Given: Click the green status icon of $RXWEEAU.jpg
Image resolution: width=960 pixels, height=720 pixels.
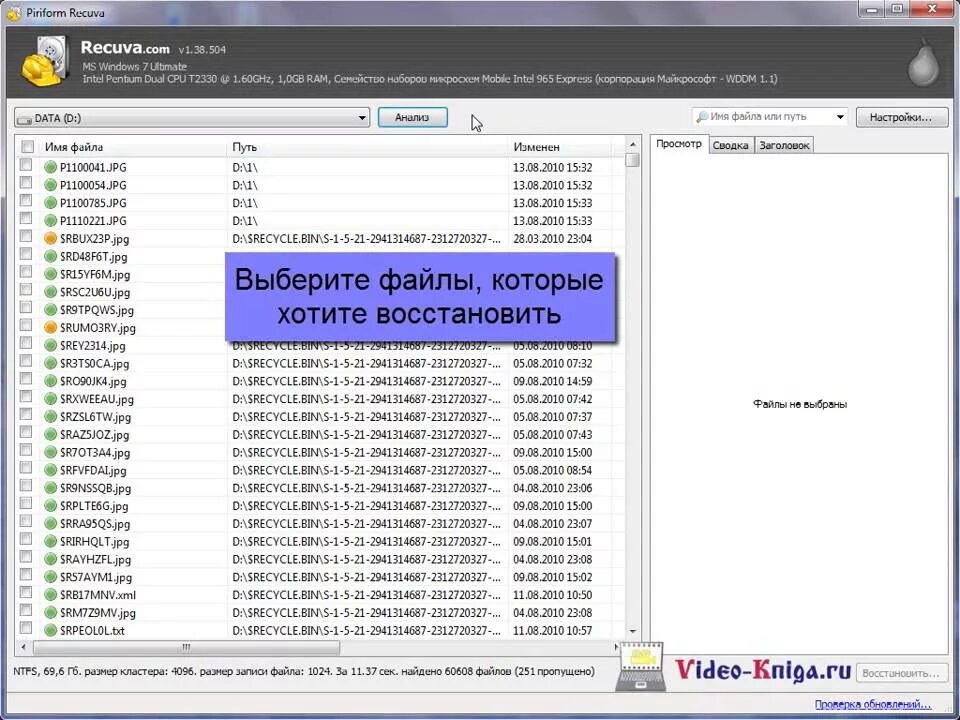Looking at the screenshot, I should click(51, 399).
